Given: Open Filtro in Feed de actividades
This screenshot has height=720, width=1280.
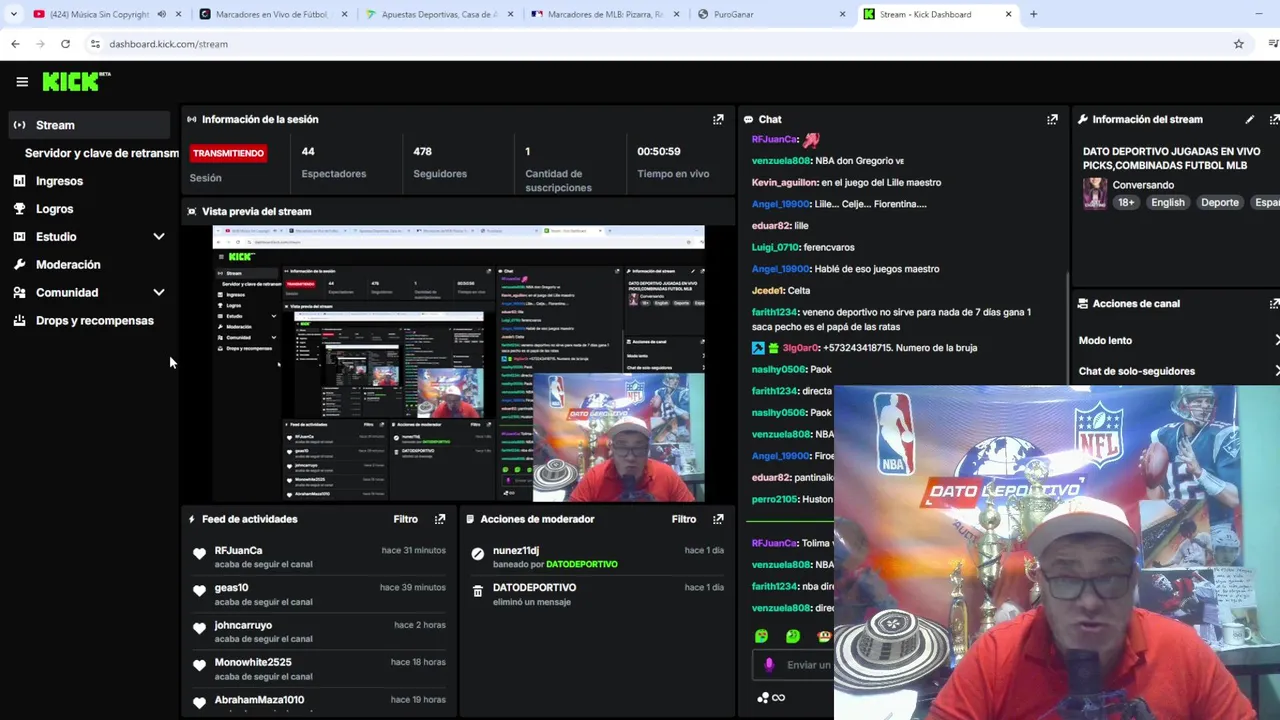Looking at the screenshot, I should 405,519.
